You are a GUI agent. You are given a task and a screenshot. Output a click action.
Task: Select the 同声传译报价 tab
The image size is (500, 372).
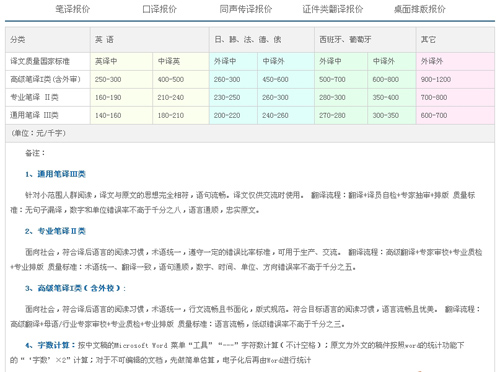246,9
